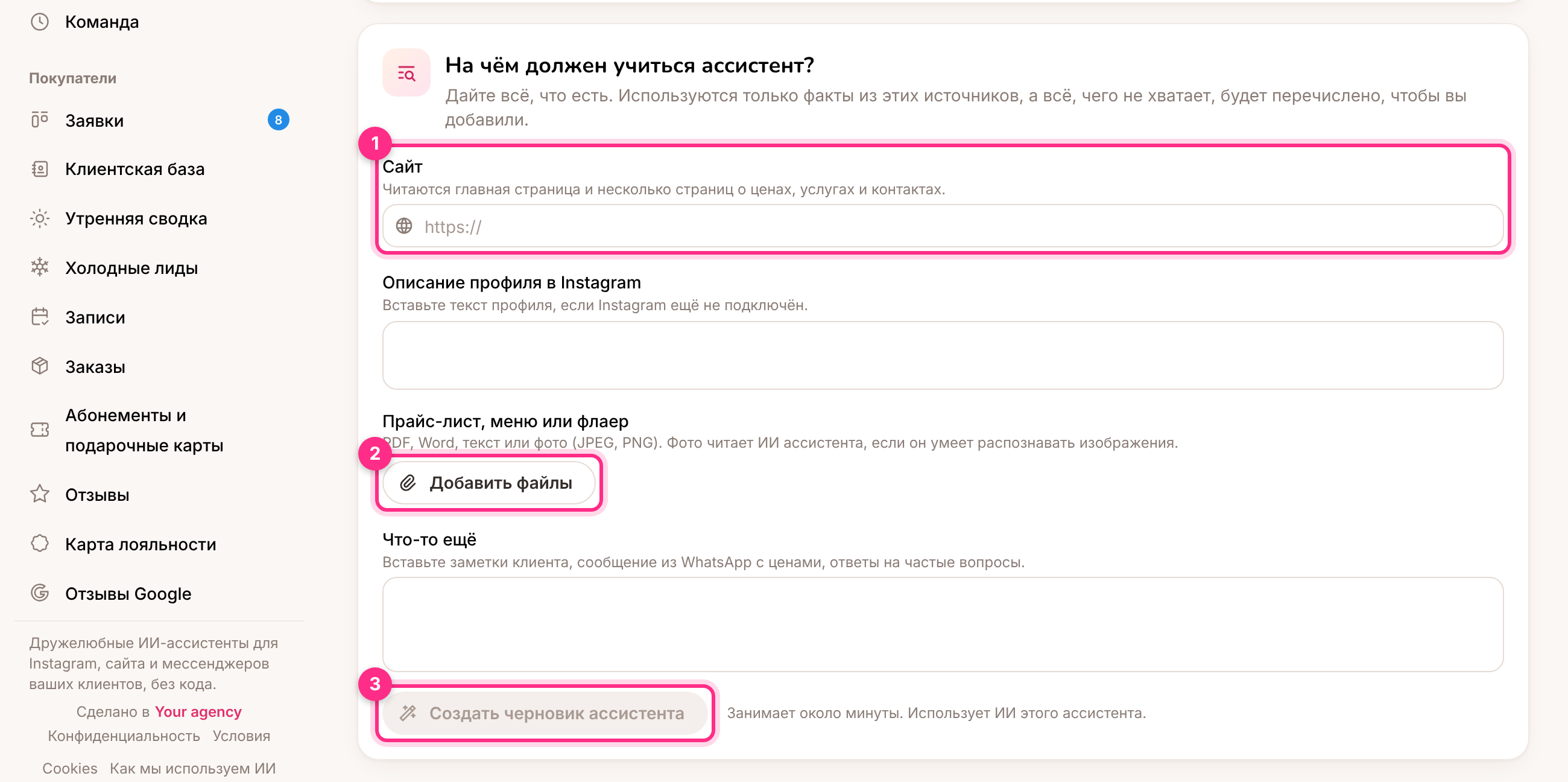Click the Клиентская база contacts icon
The image size is (1568, 782).
tap(40, 169)
